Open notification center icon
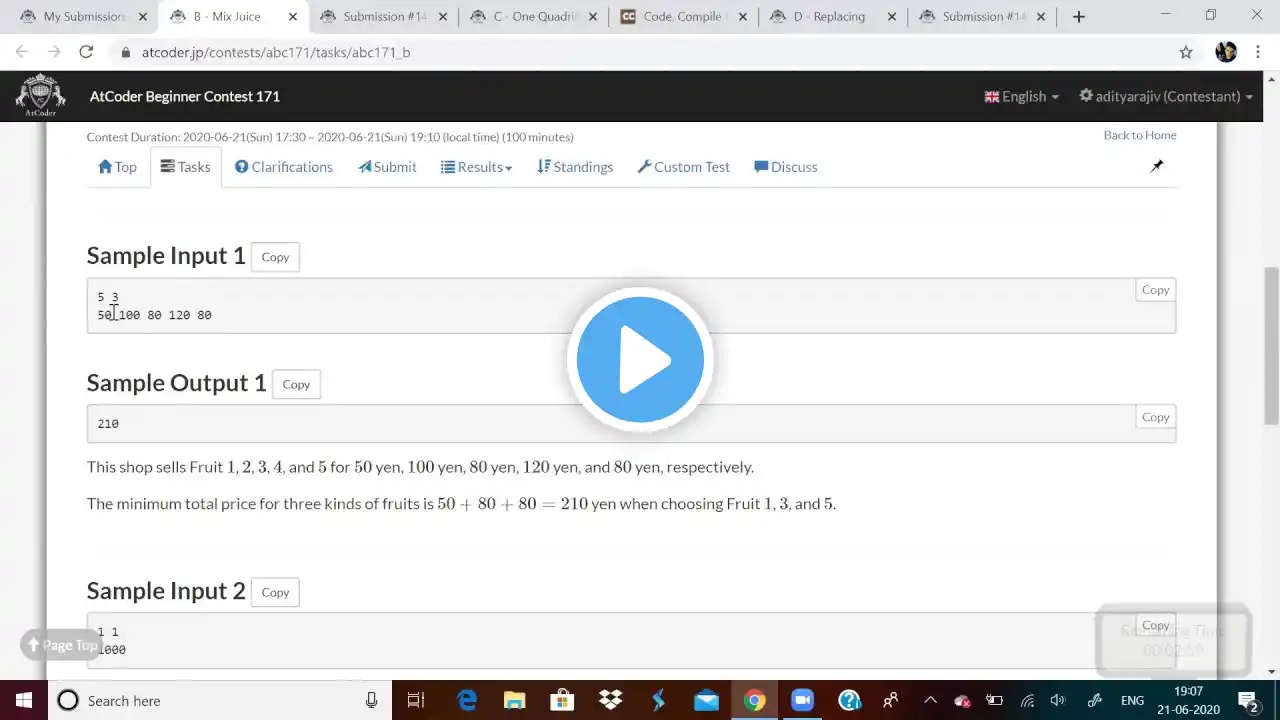Screen dimensions: 1280x720 (x=1248, y=700)
